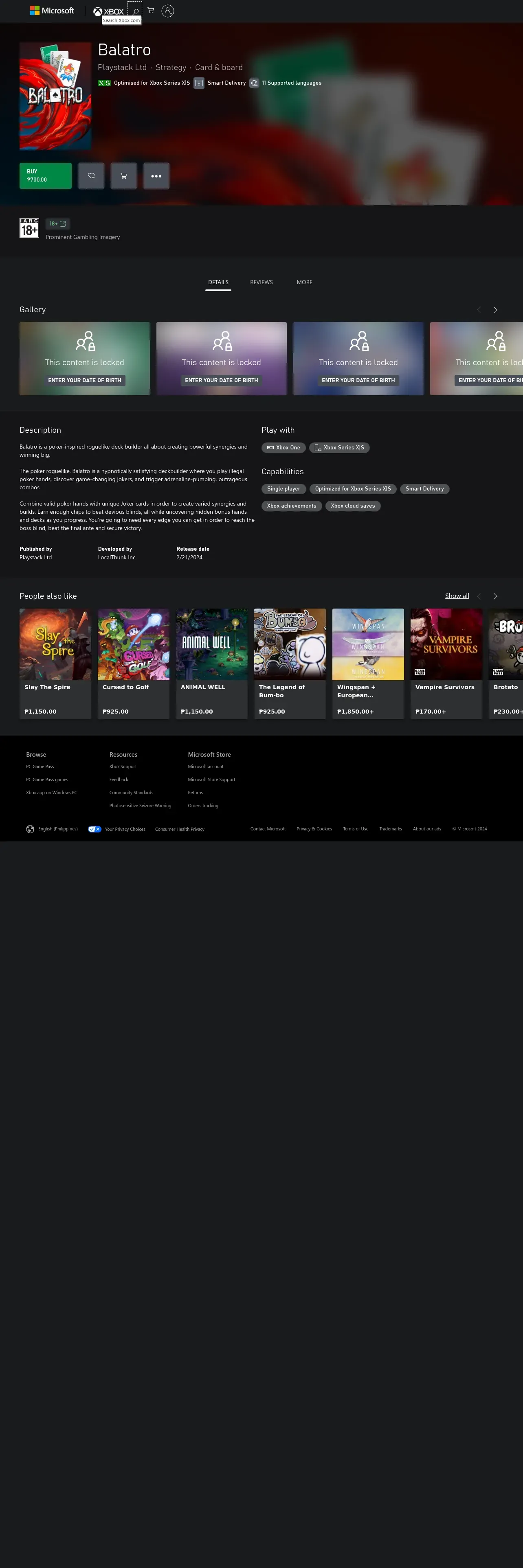Open Microsoft Store Support link
The image size is (523, 1568).
pyautogui.click(x=212, y=780)
